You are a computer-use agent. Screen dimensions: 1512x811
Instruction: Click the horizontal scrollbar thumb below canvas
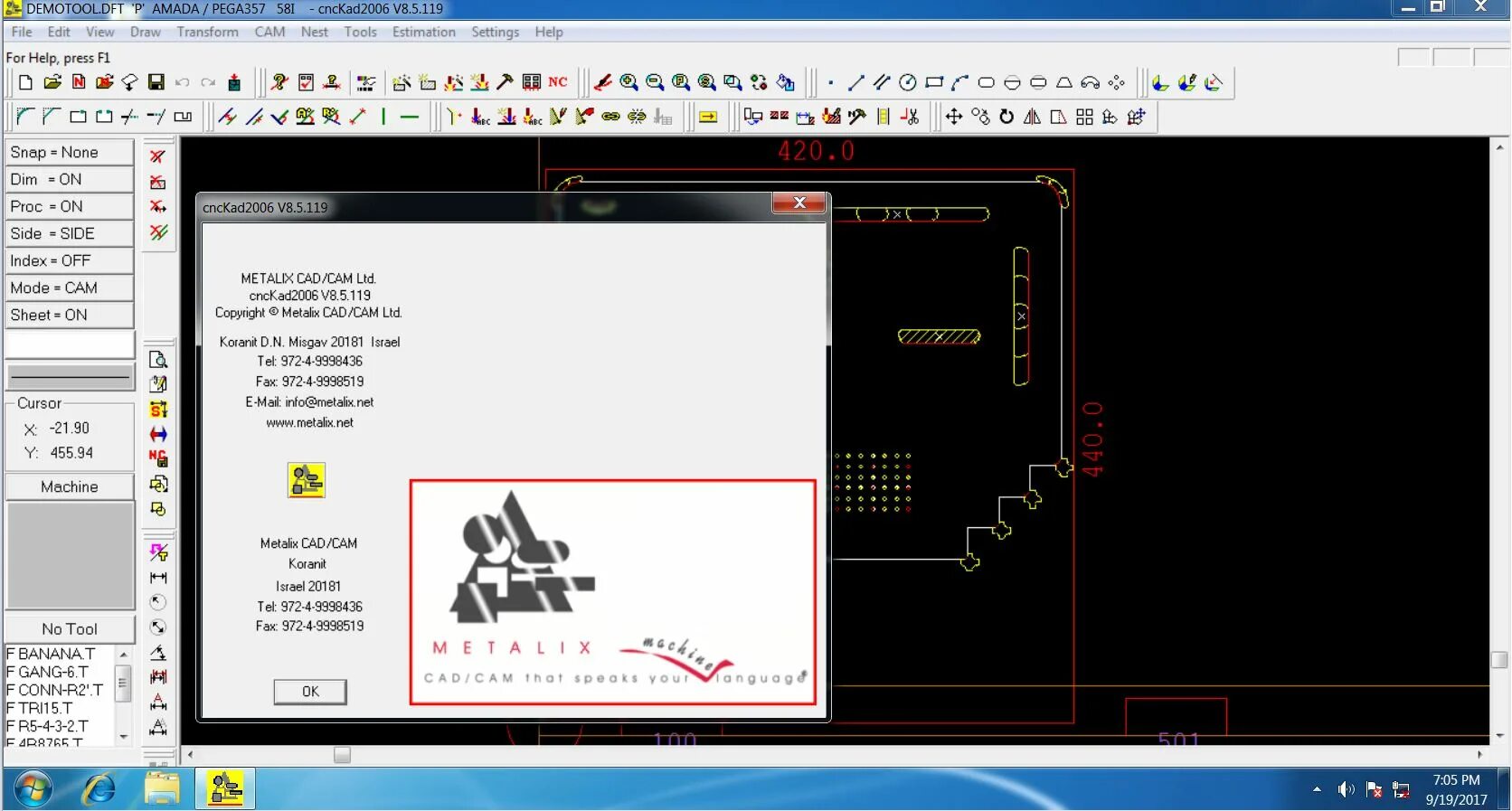342,755
